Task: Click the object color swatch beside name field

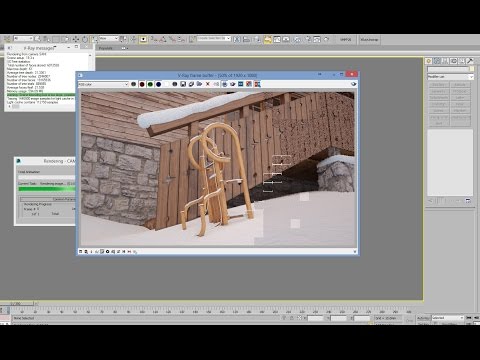Action: pos(472,69)
